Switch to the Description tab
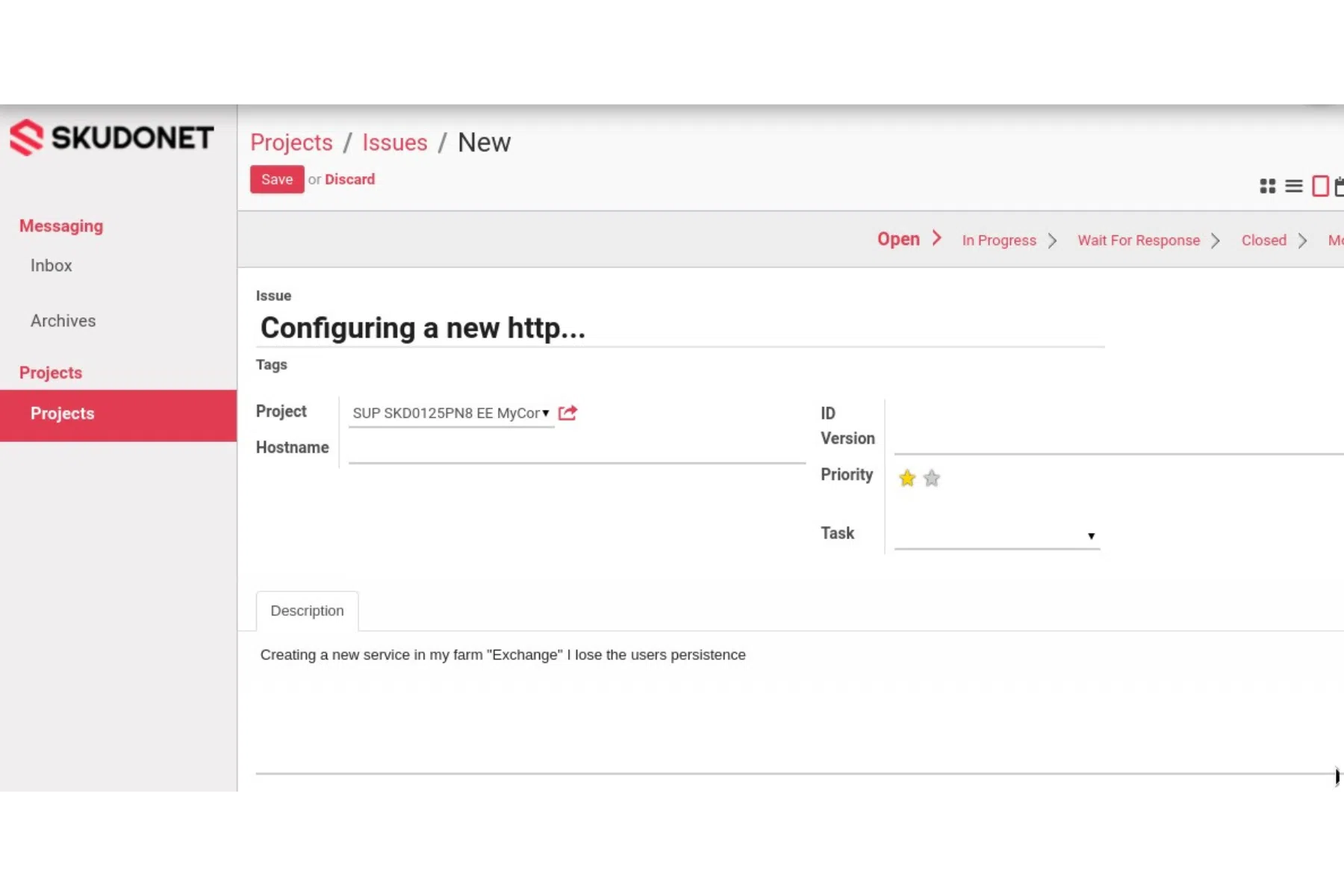This screenshot has height=896, width=1344. click(307, 611)
